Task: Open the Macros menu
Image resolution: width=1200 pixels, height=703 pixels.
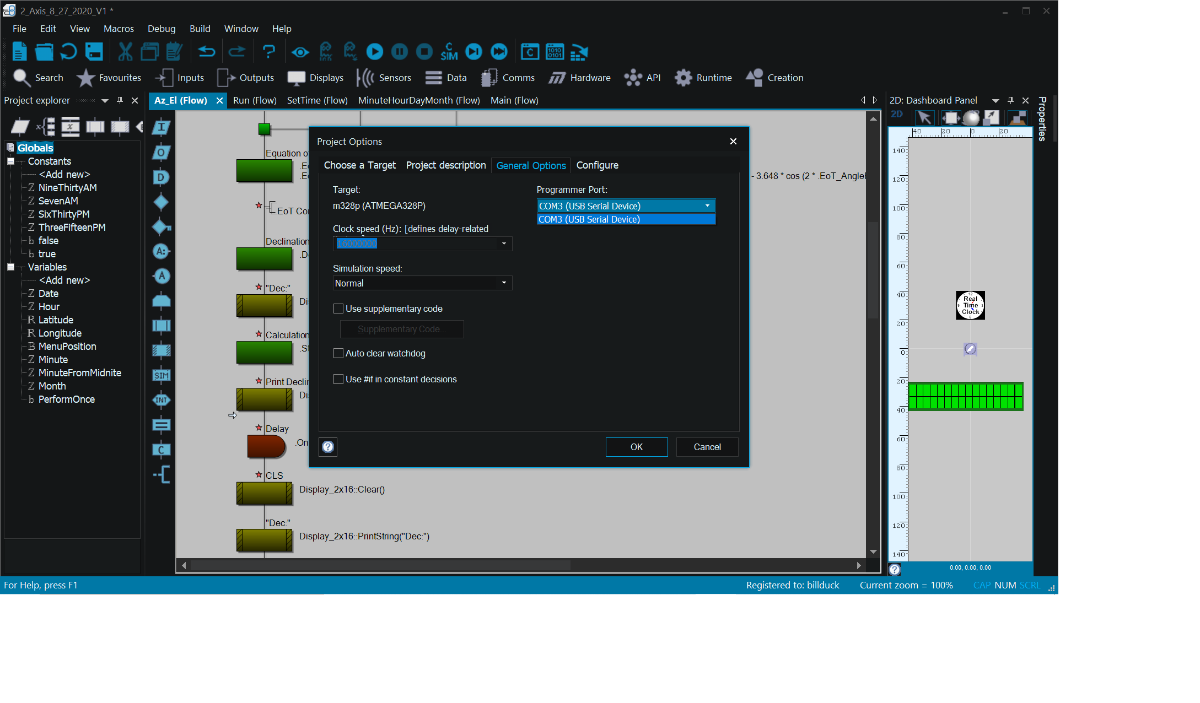Action: [118, 29]
